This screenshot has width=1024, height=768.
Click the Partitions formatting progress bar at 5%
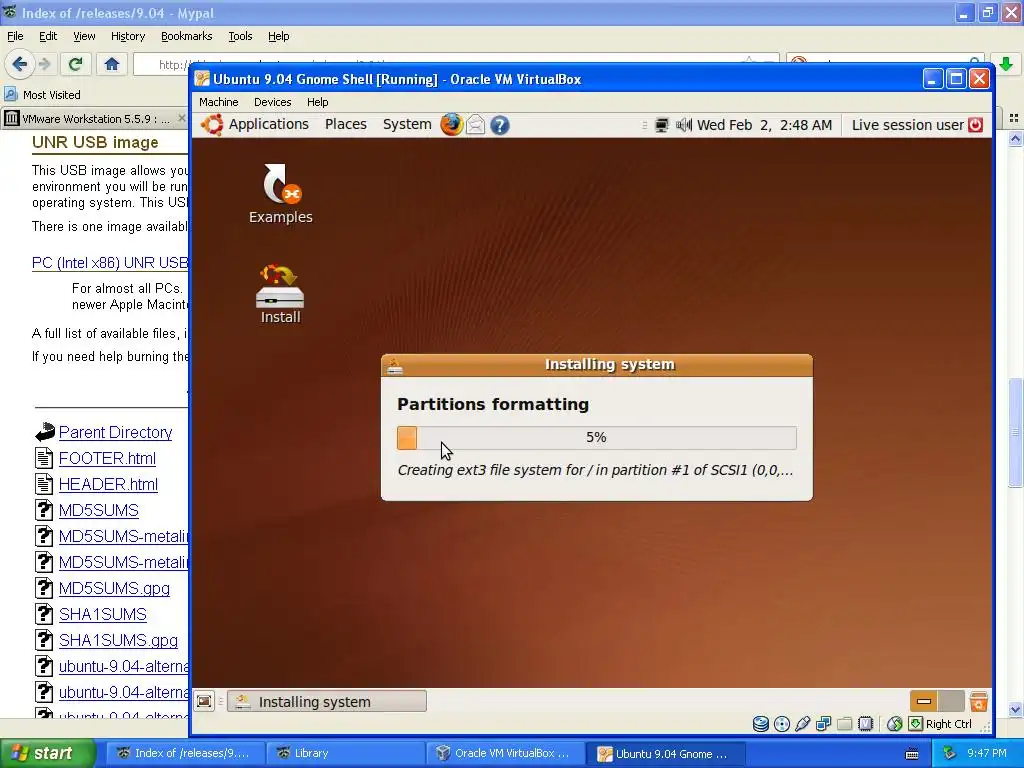click(x=596, y=438)
